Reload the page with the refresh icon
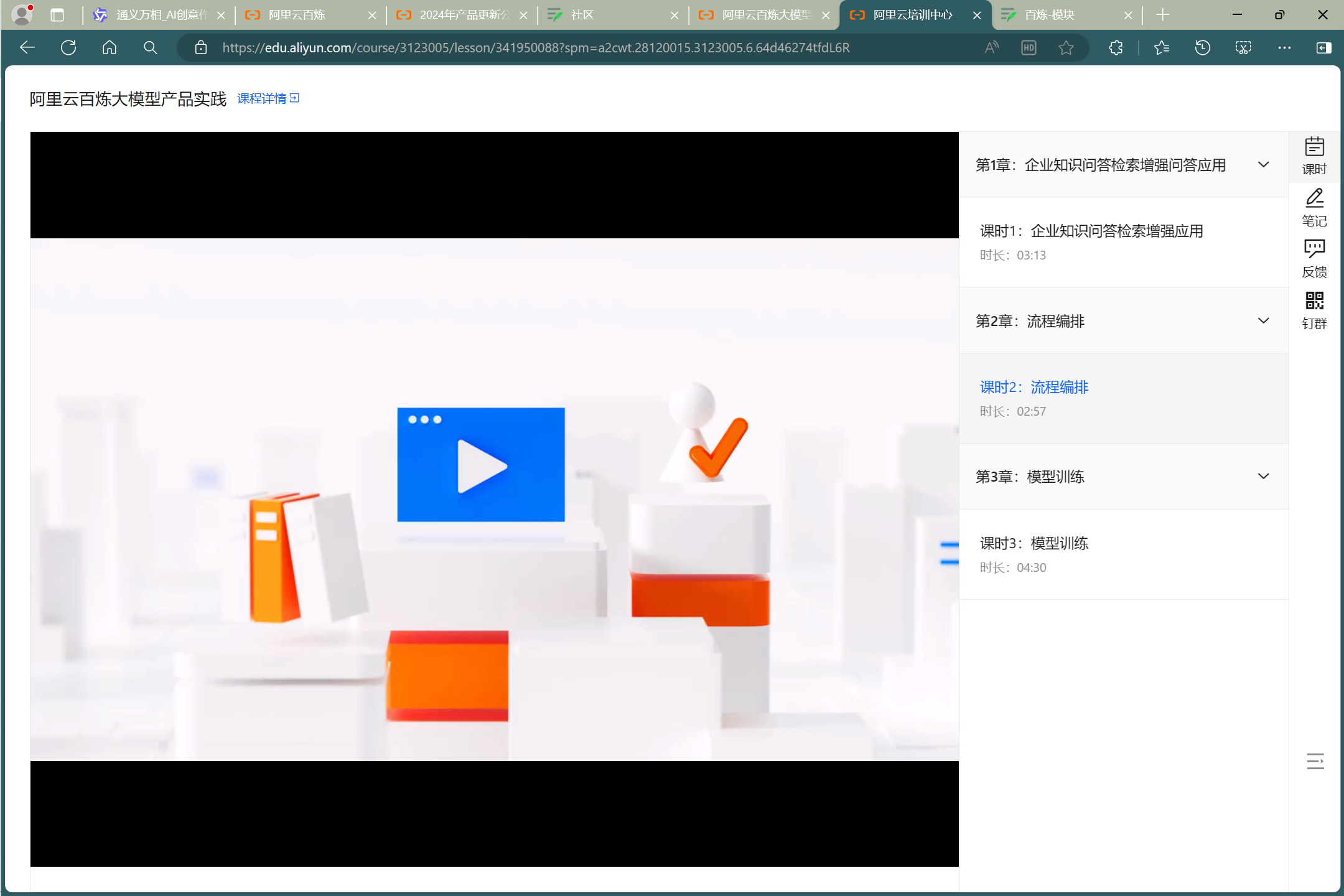Screen dimensions: 1344x896 tap(68, 47)
